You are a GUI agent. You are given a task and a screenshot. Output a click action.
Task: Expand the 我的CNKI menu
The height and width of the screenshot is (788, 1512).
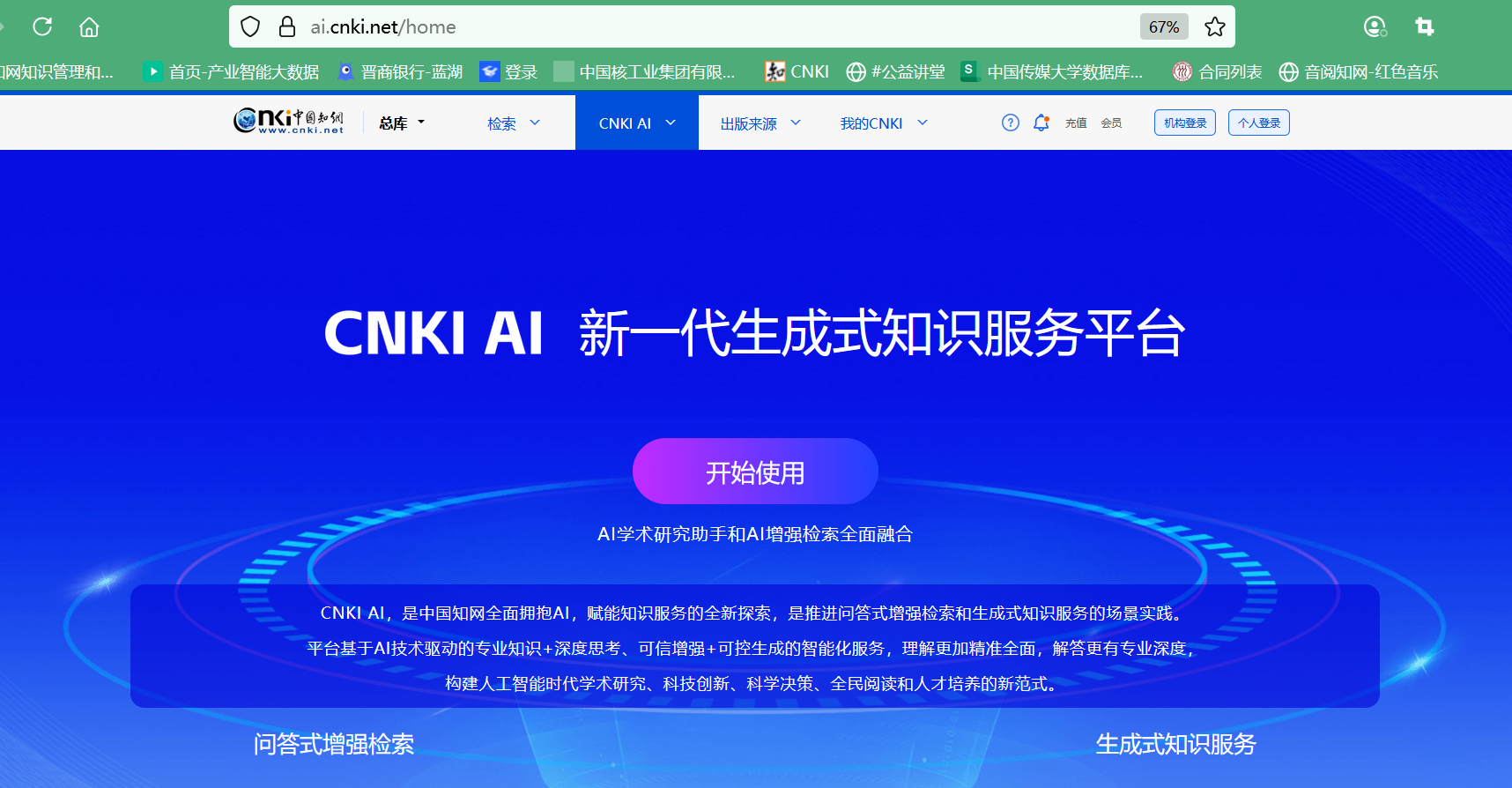(x=884, y=123)
